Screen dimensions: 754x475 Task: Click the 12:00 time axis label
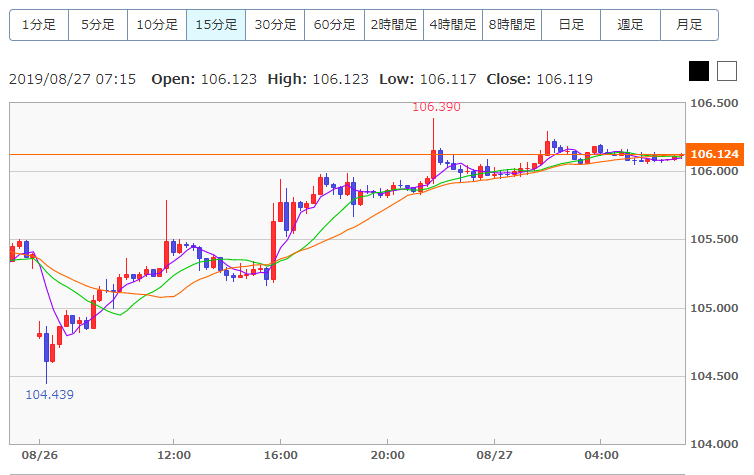tap(174, 455)
